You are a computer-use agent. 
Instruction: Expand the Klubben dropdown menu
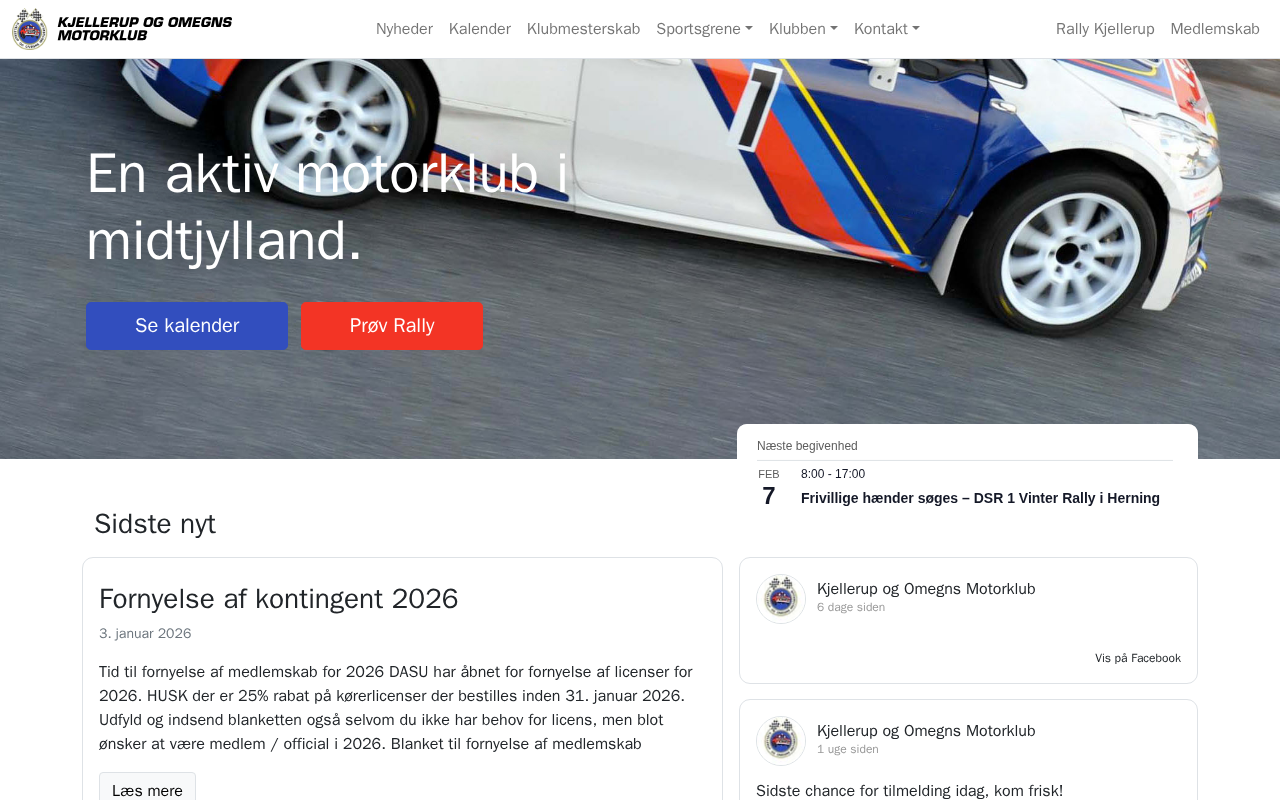click(x=803, y=29)
